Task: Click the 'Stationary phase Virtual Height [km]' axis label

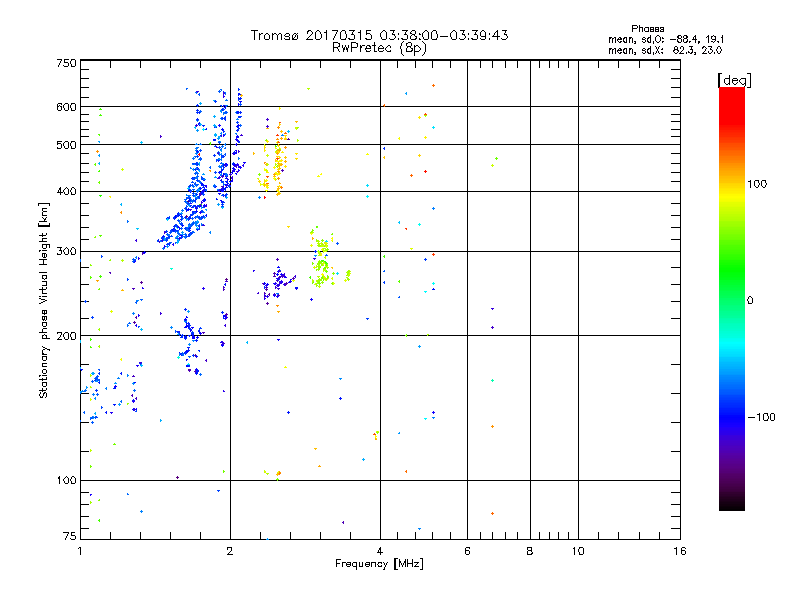Action: coord(43,301)
